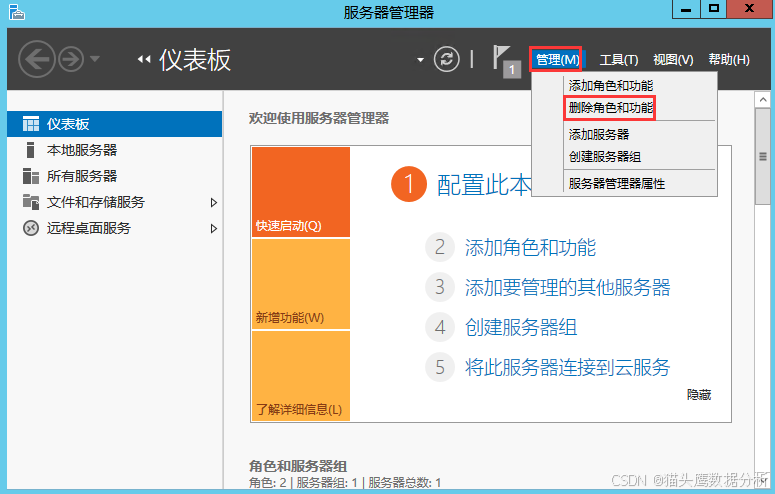Choose 添加服务器 from the 管理 menu
This screenshot has width=775, height=494.
coord(598,134)
